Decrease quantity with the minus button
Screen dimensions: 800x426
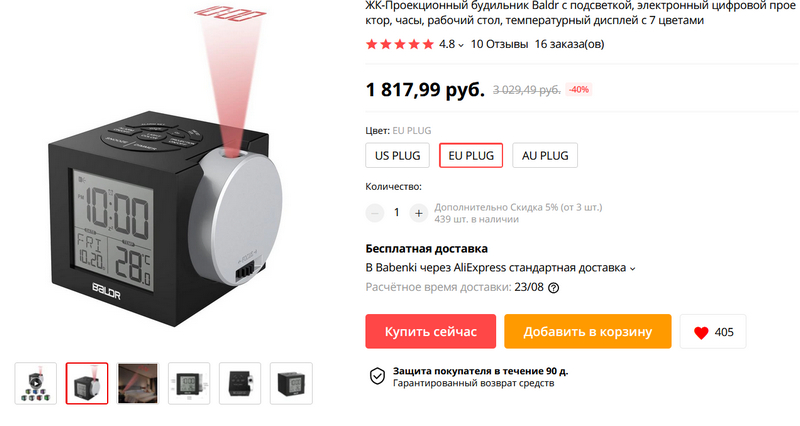[x=374, y=213]
